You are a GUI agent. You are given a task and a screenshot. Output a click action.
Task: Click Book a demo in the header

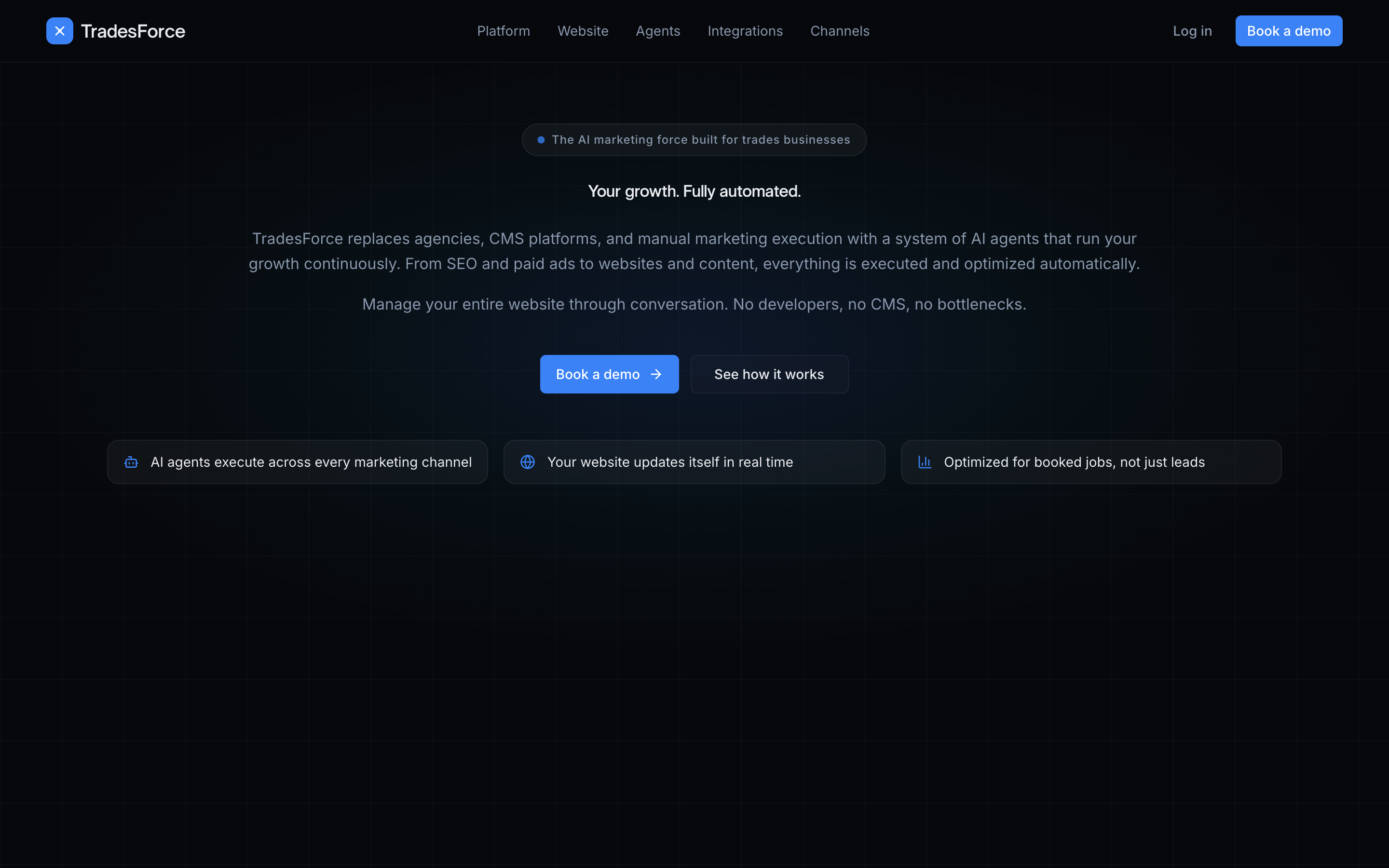click(x=1289, y=31)
